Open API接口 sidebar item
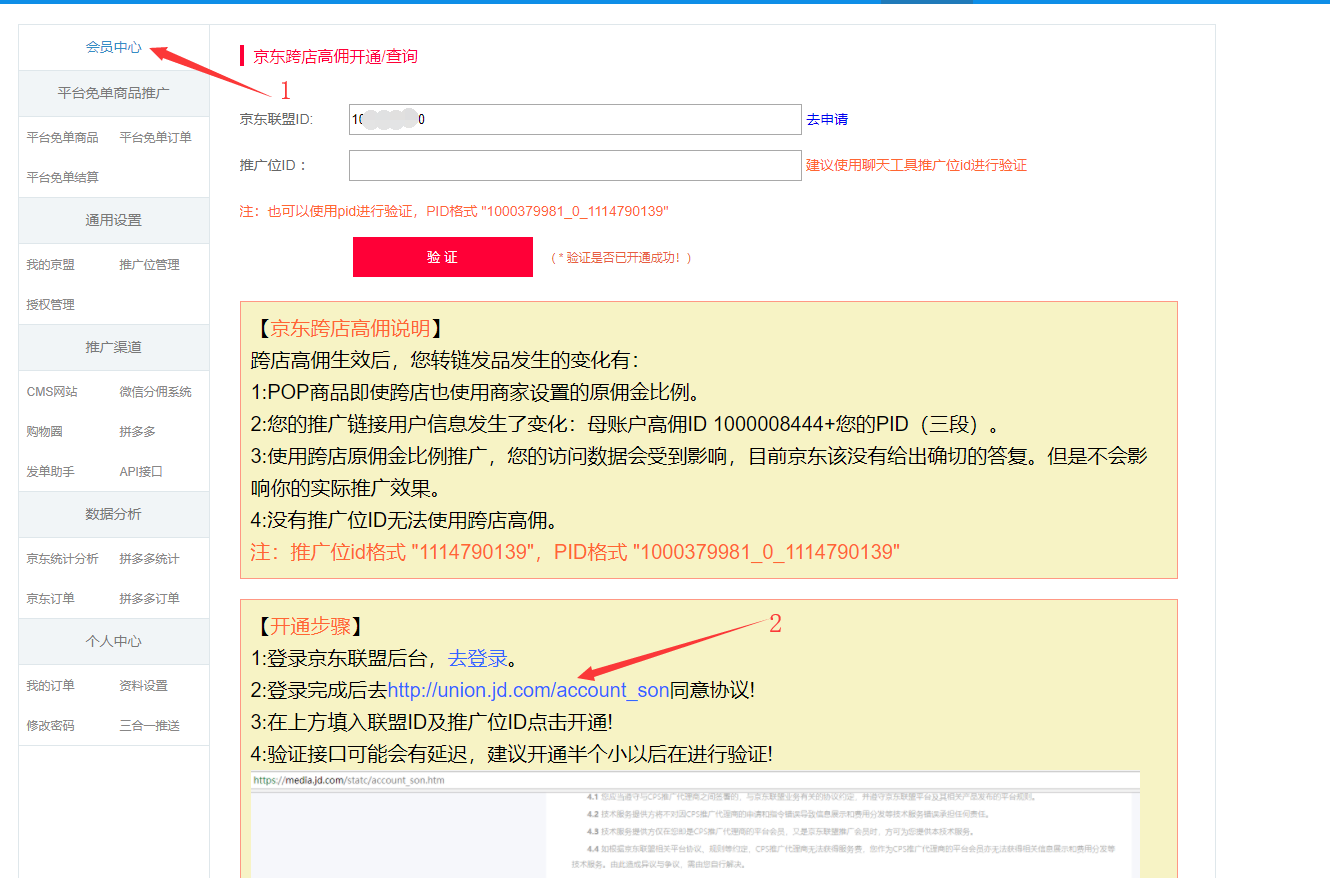The height and width of the screenshot is (878, 1330). point(141,471)
